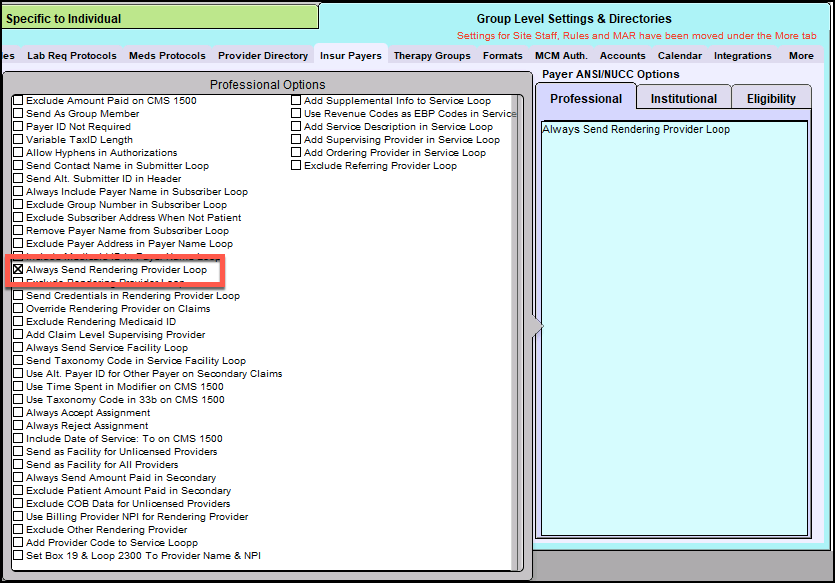Open the MCM Auth. tab
835x583 pixels.
(561, 56)
